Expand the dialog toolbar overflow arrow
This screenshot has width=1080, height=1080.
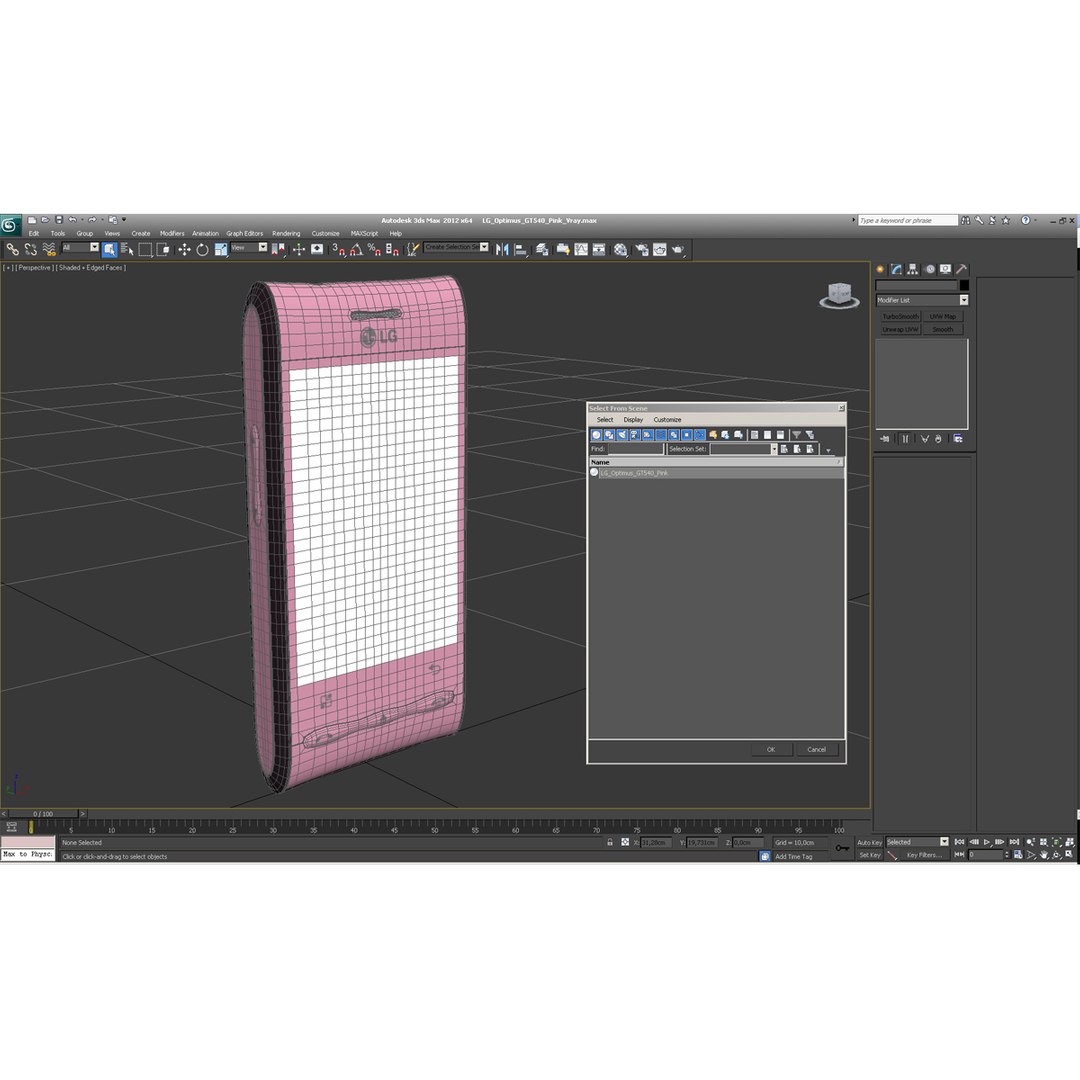point(828,450)
